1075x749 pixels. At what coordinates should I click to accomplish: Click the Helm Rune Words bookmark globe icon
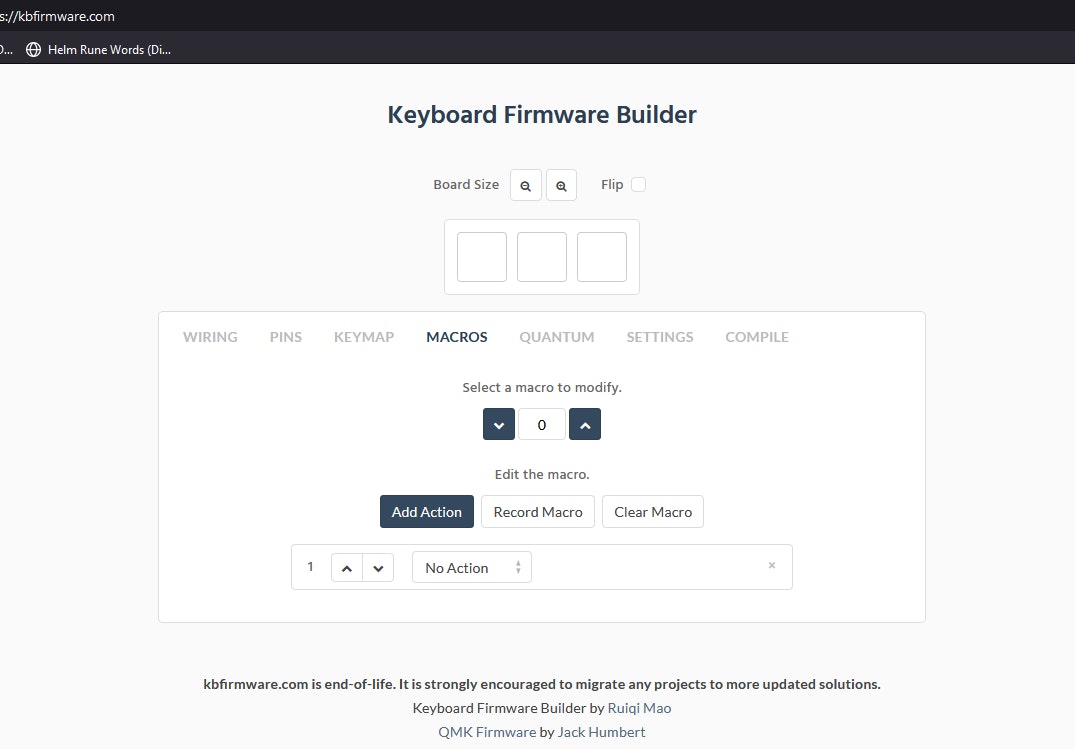[34, 49]
